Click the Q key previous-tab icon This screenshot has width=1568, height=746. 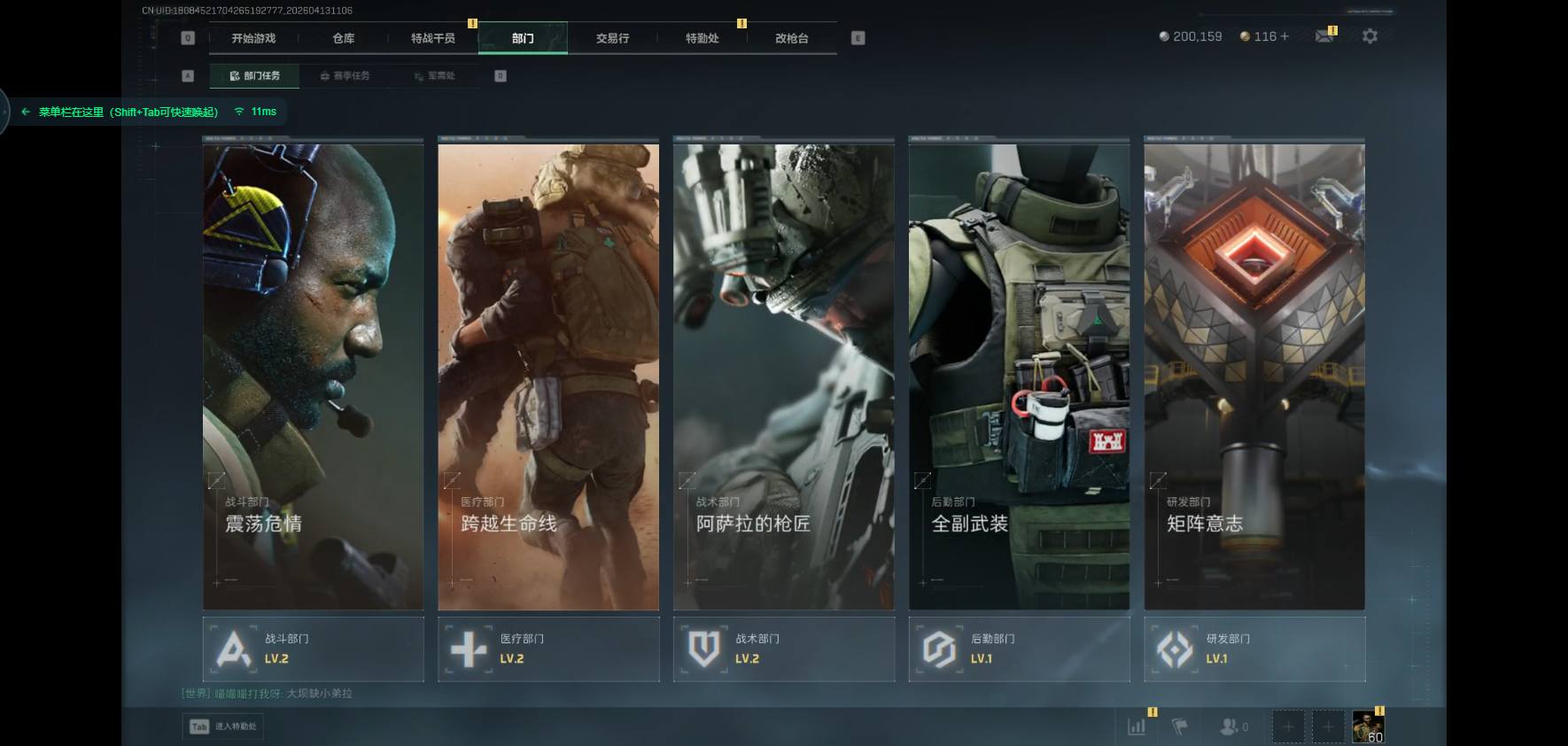coord(188,38)
